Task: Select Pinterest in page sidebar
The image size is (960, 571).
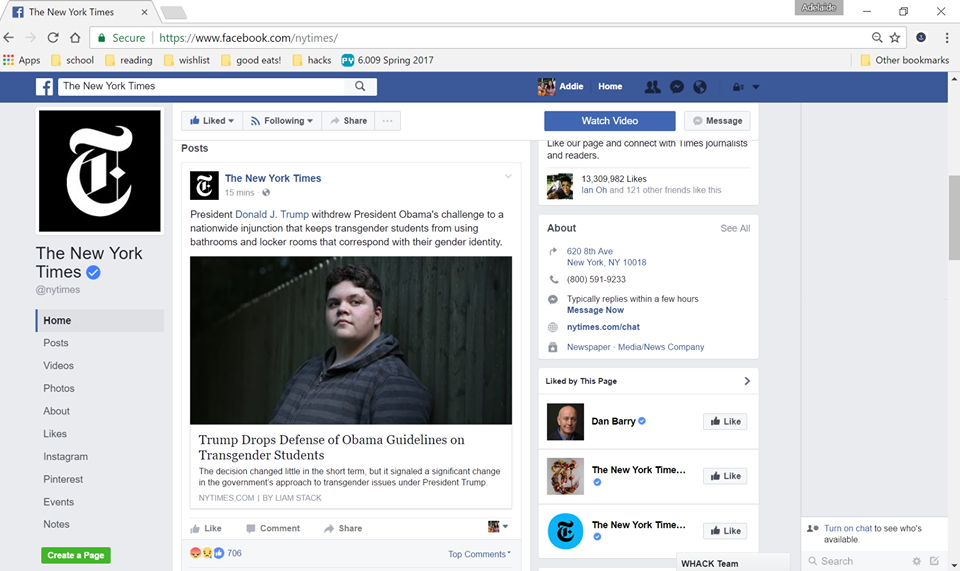Action: click(x=63, y=479)
